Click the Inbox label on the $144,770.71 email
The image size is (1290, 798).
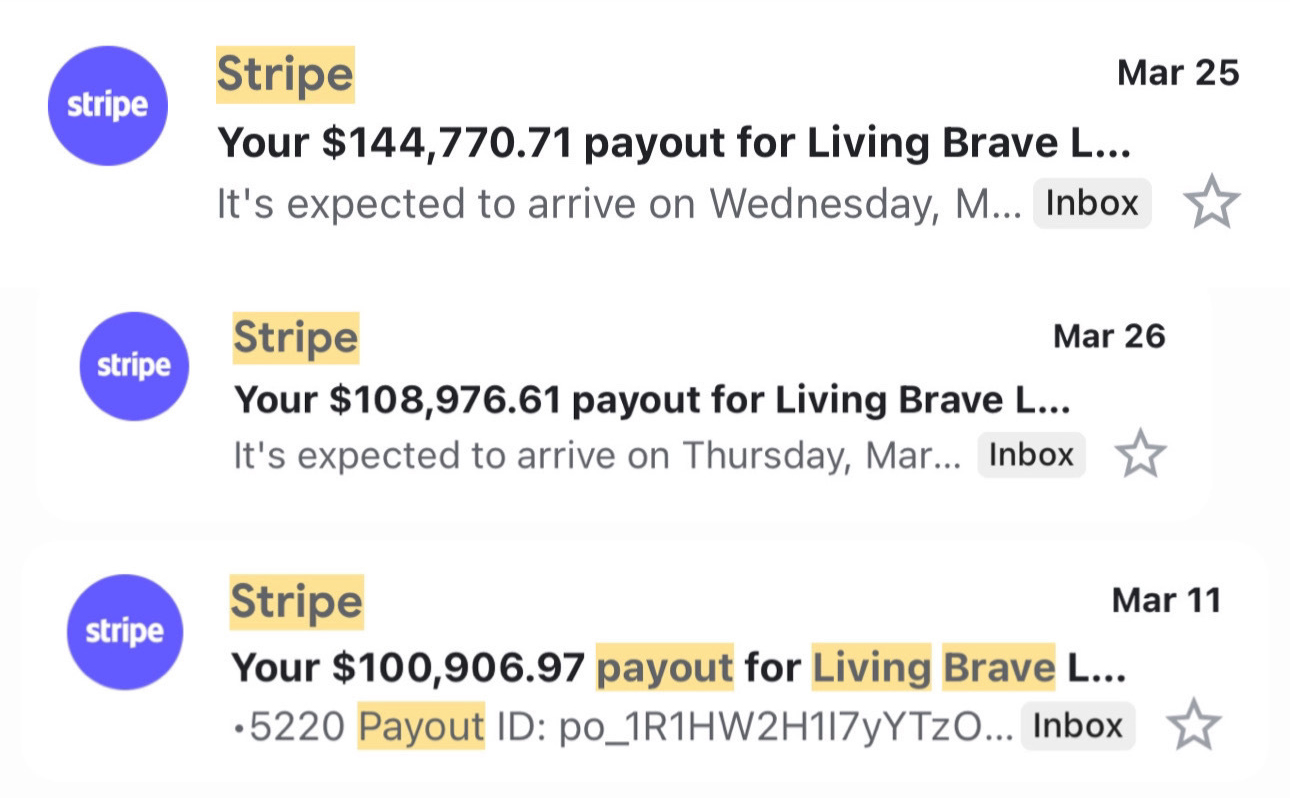(x=1092, y=204)
